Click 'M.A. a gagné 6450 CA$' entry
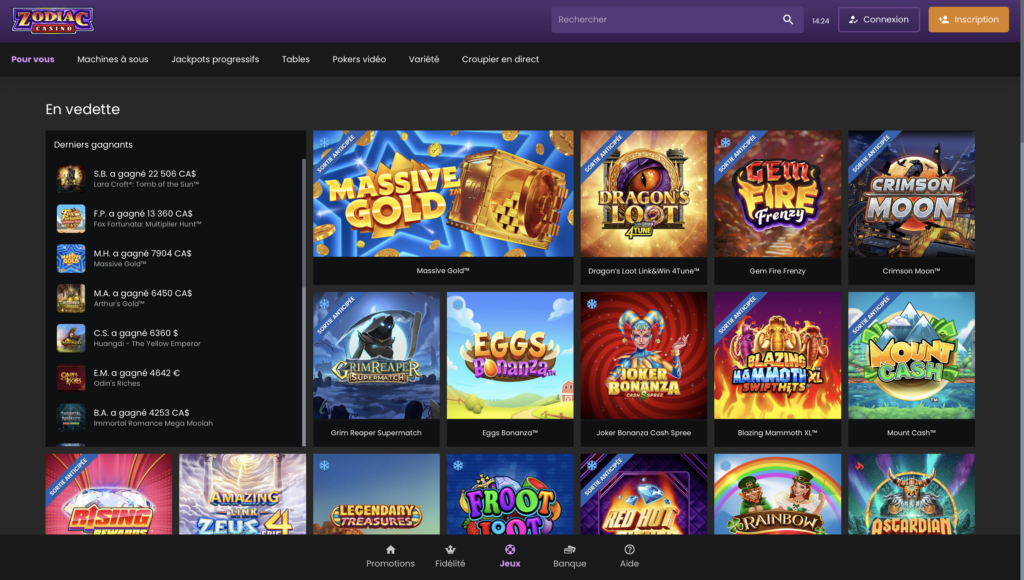This screenshot has height=580, width=1024. click(x=142, y=293)
